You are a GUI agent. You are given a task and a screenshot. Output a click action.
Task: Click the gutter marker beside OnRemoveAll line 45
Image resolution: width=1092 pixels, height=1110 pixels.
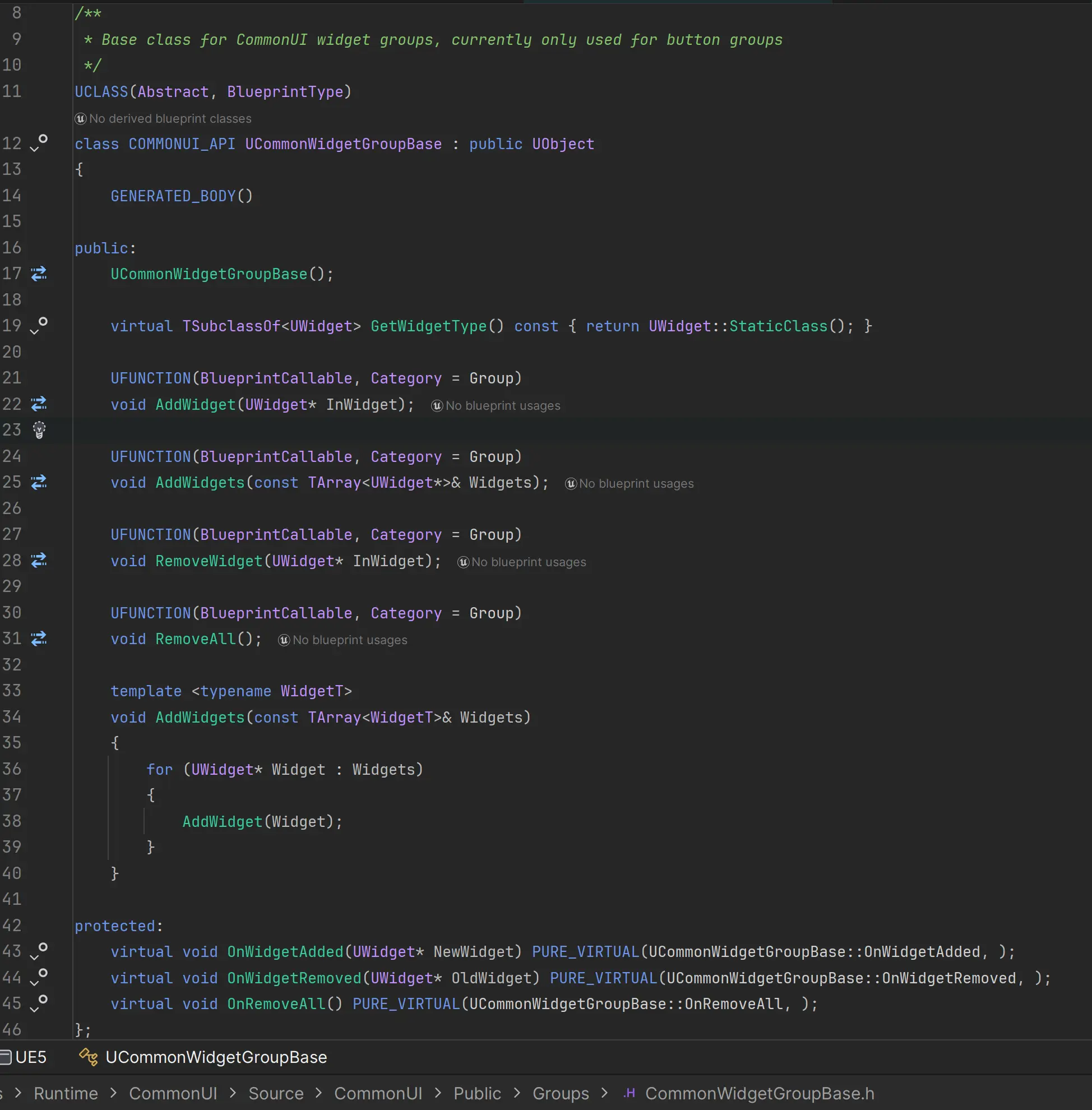[x=39, y=1003]
